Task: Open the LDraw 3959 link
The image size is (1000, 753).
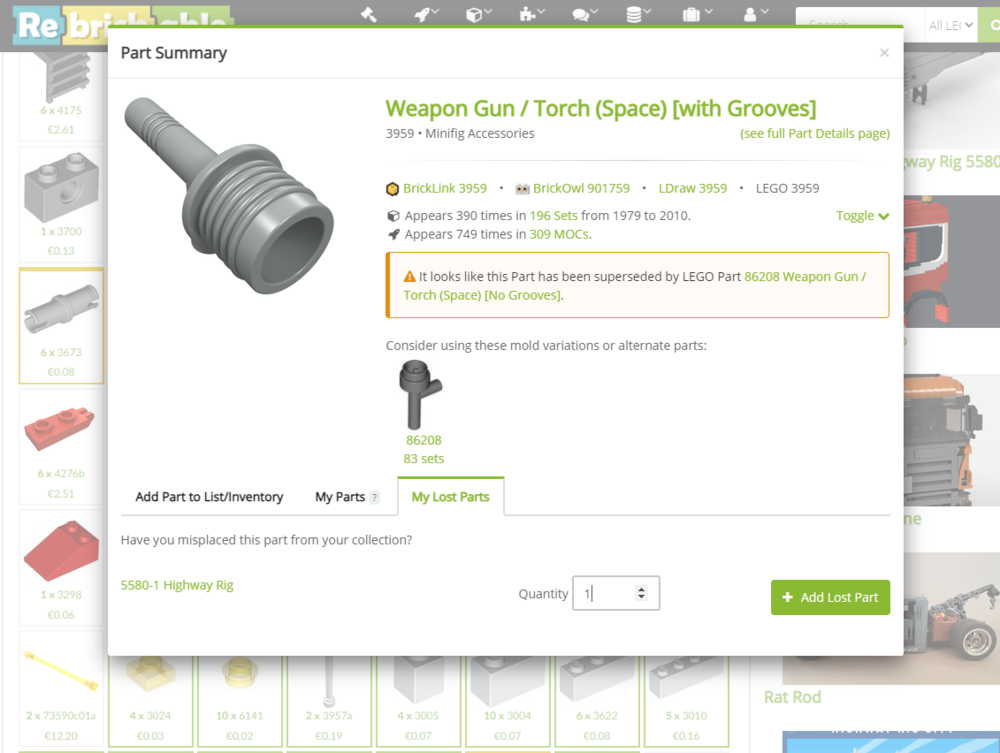Action: [x=693, y=188]
